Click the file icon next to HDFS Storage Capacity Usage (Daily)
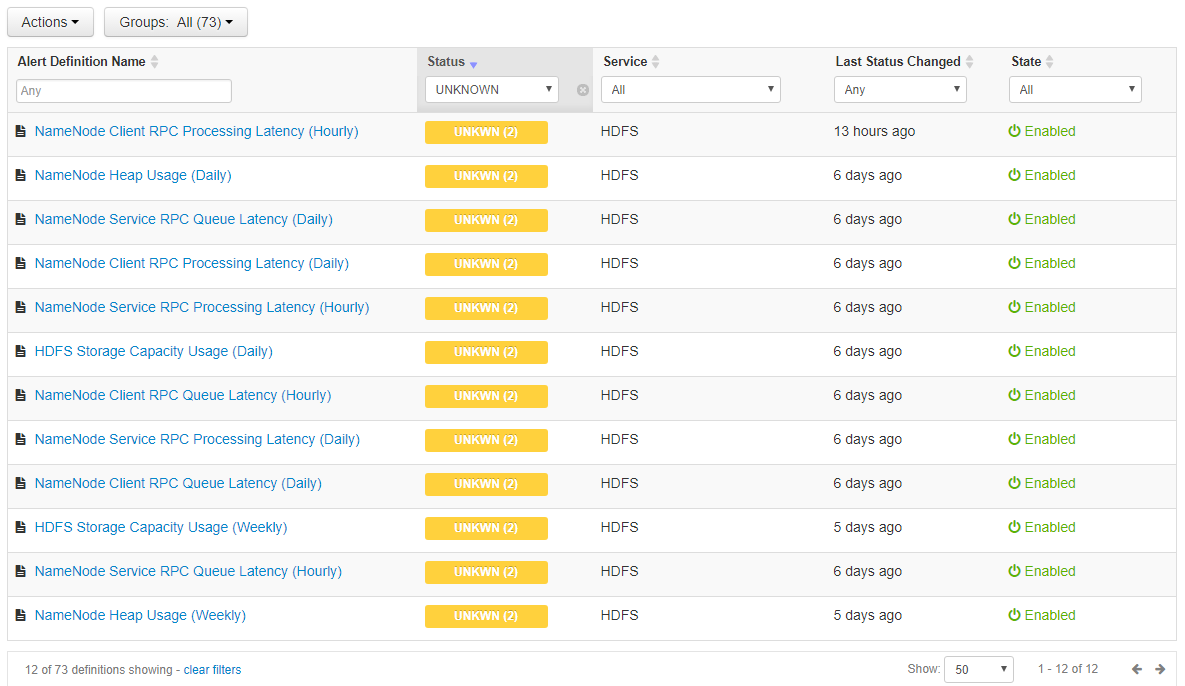 click(x=19, y=352)
